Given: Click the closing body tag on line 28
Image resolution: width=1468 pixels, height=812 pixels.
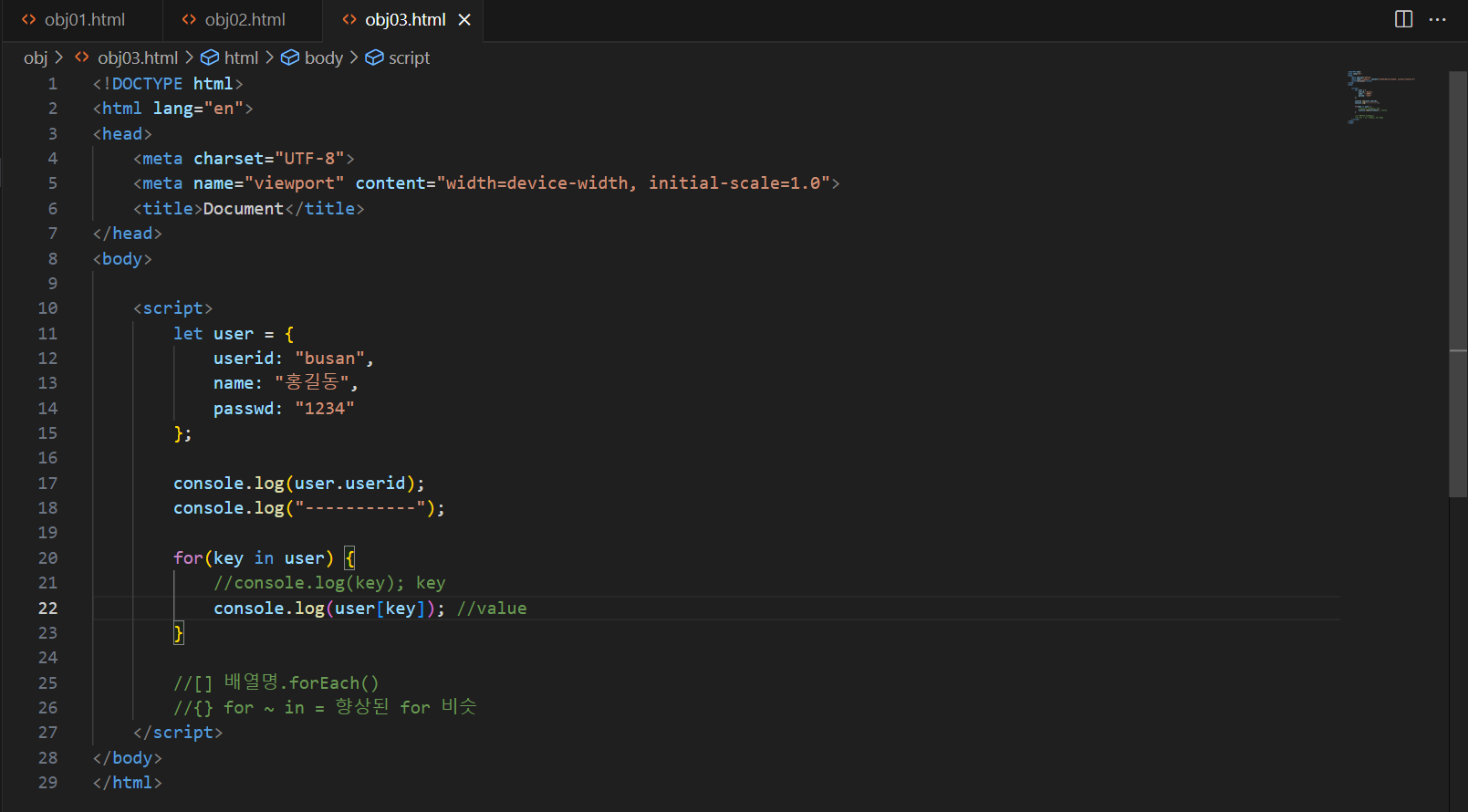Looking at the screenshot, I should [x=128, y=758].
